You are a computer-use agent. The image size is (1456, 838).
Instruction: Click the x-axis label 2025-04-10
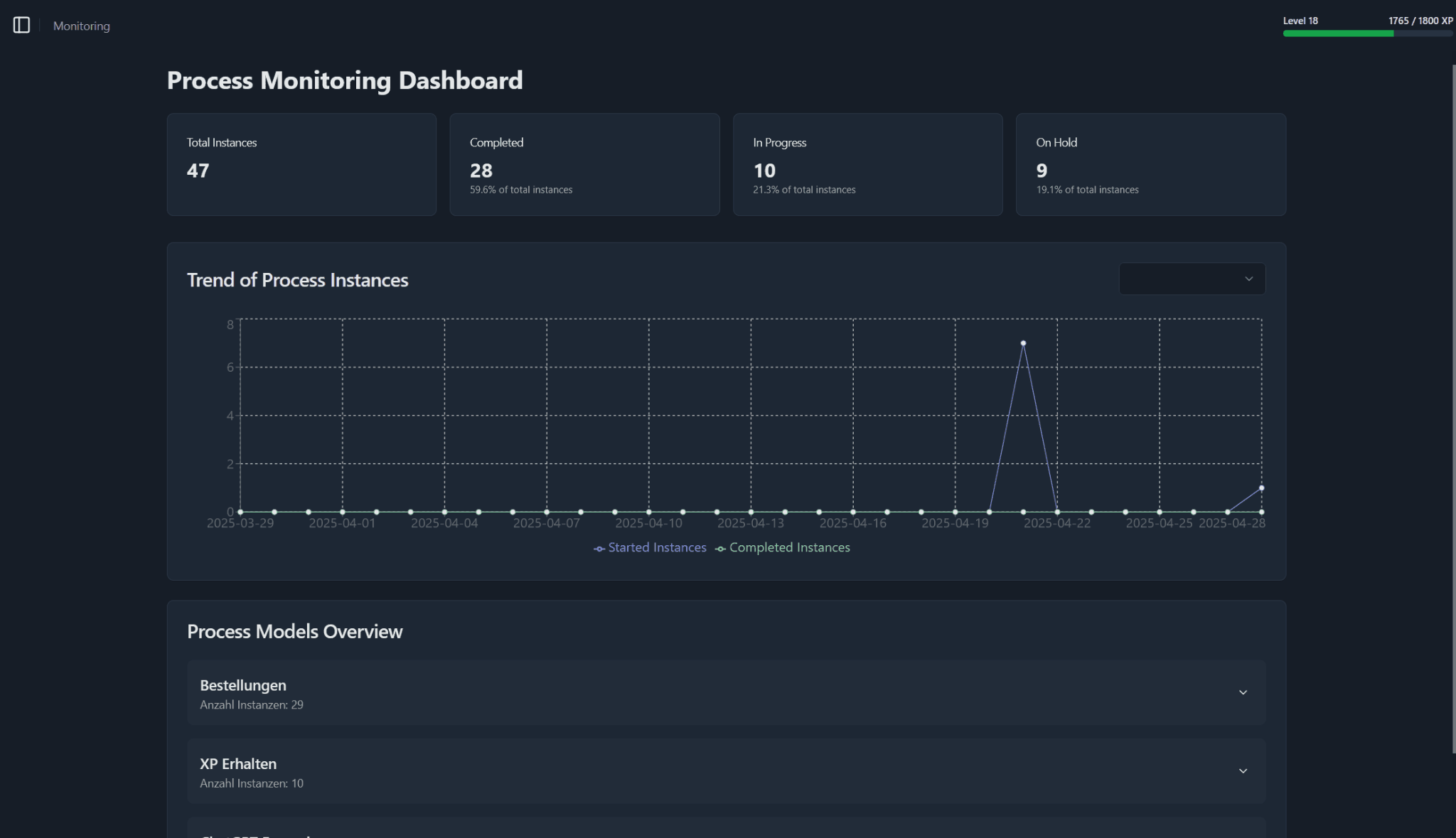648,523
